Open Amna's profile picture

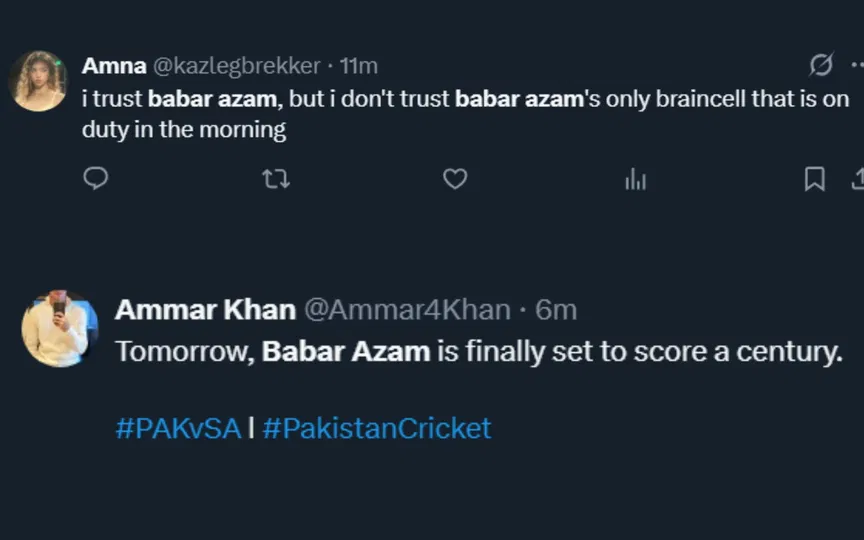(x=38, y=80)
